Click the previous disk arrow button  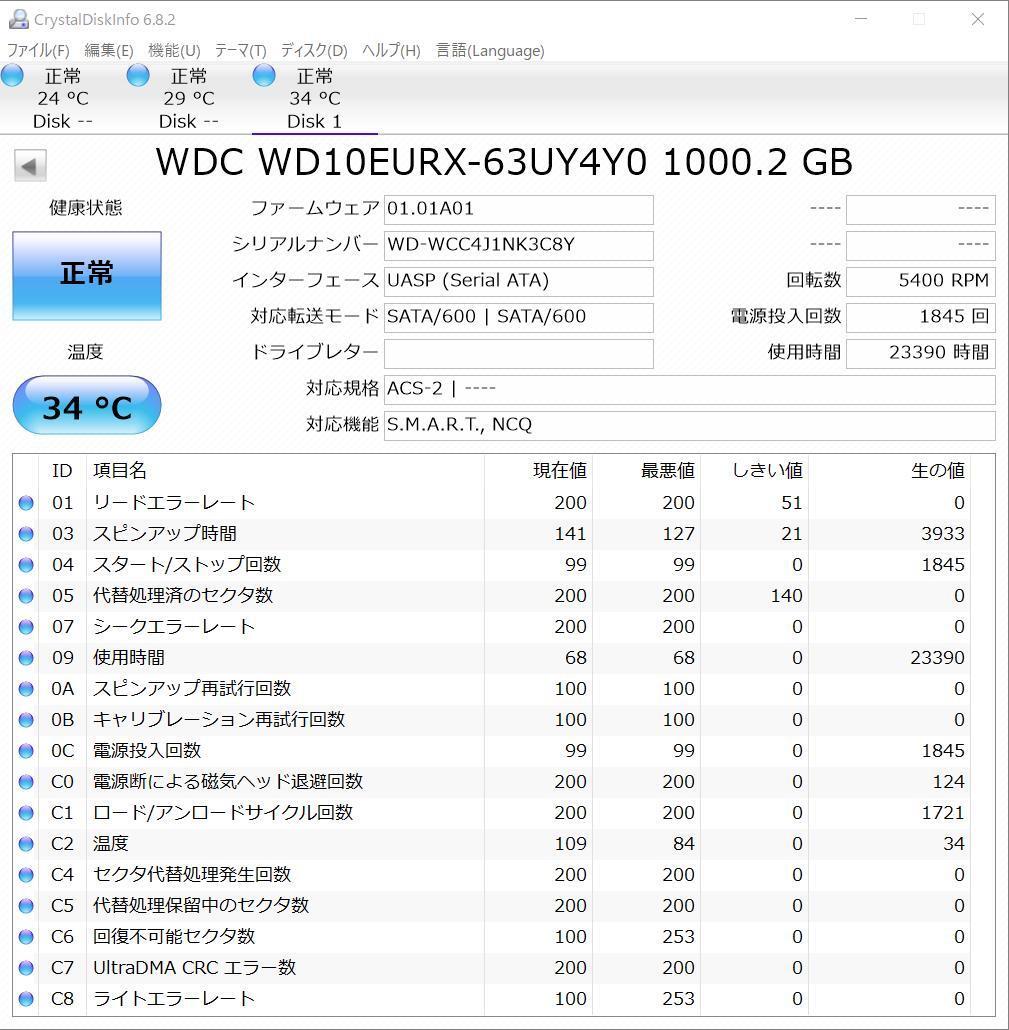[30, 166]
